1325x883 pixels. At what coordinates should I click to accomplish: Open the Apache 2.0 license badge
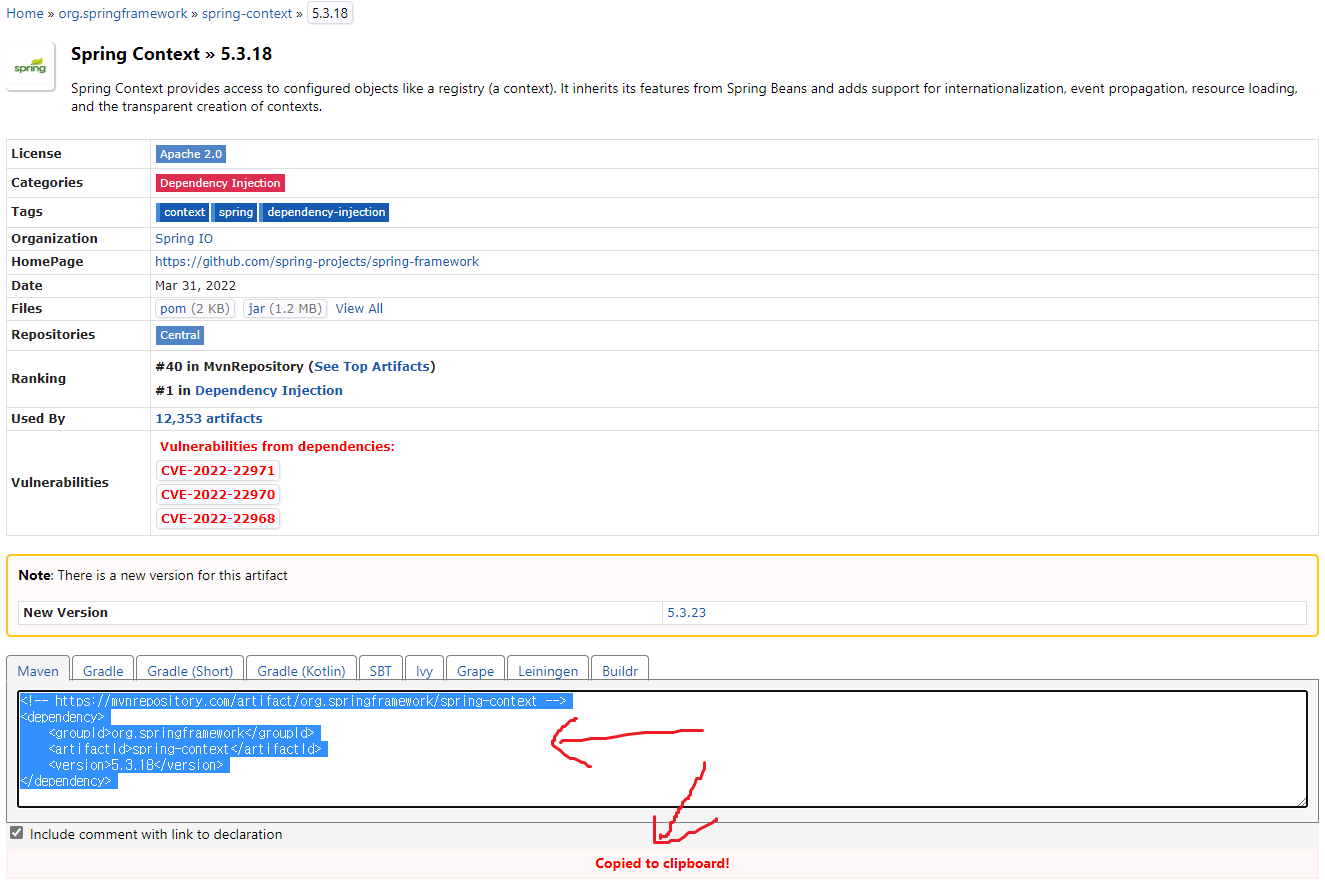pyautogui.click(x=190, y=154)
